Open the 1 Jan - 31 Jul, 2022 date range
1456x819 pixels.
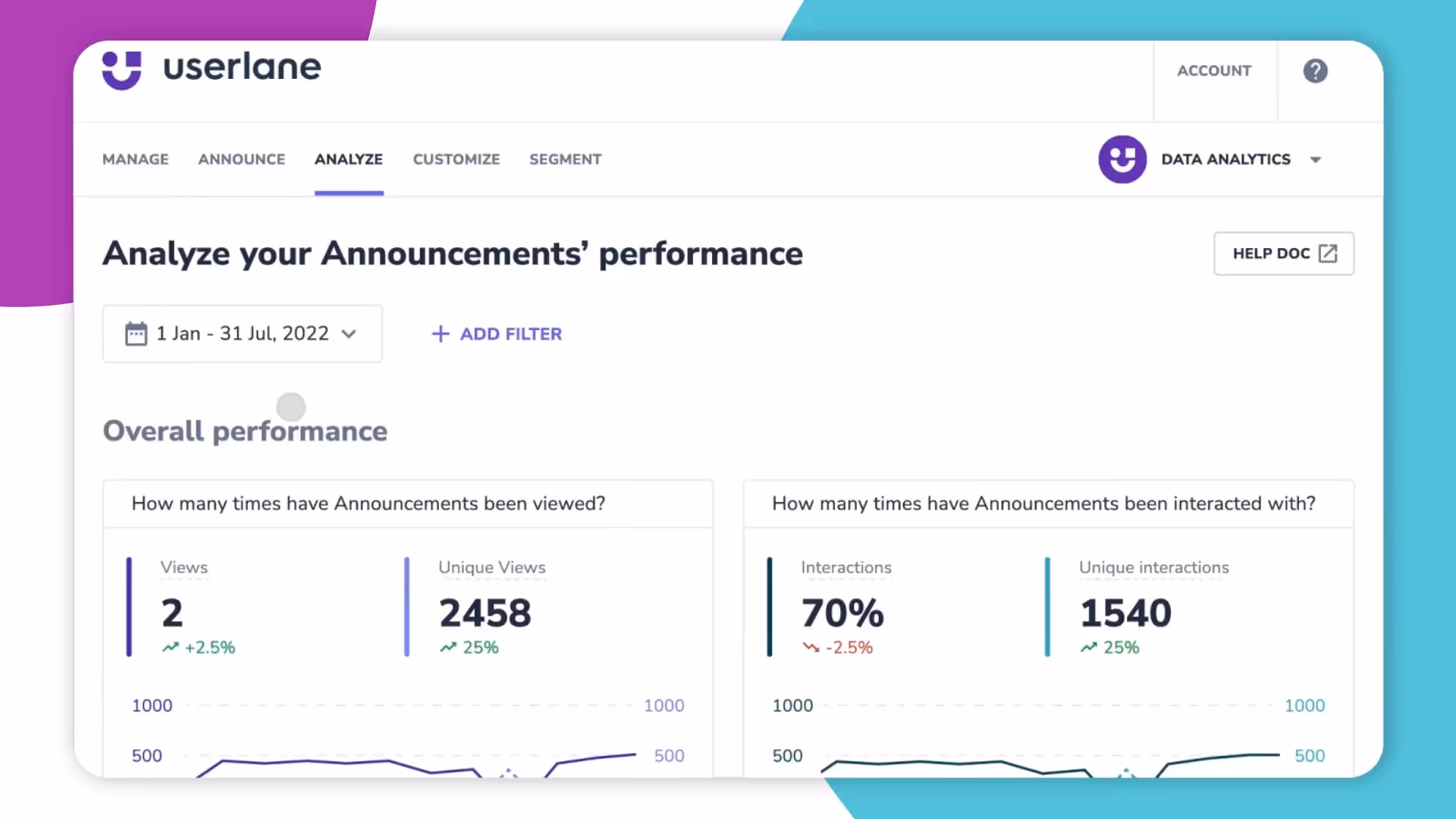point(243,334)
